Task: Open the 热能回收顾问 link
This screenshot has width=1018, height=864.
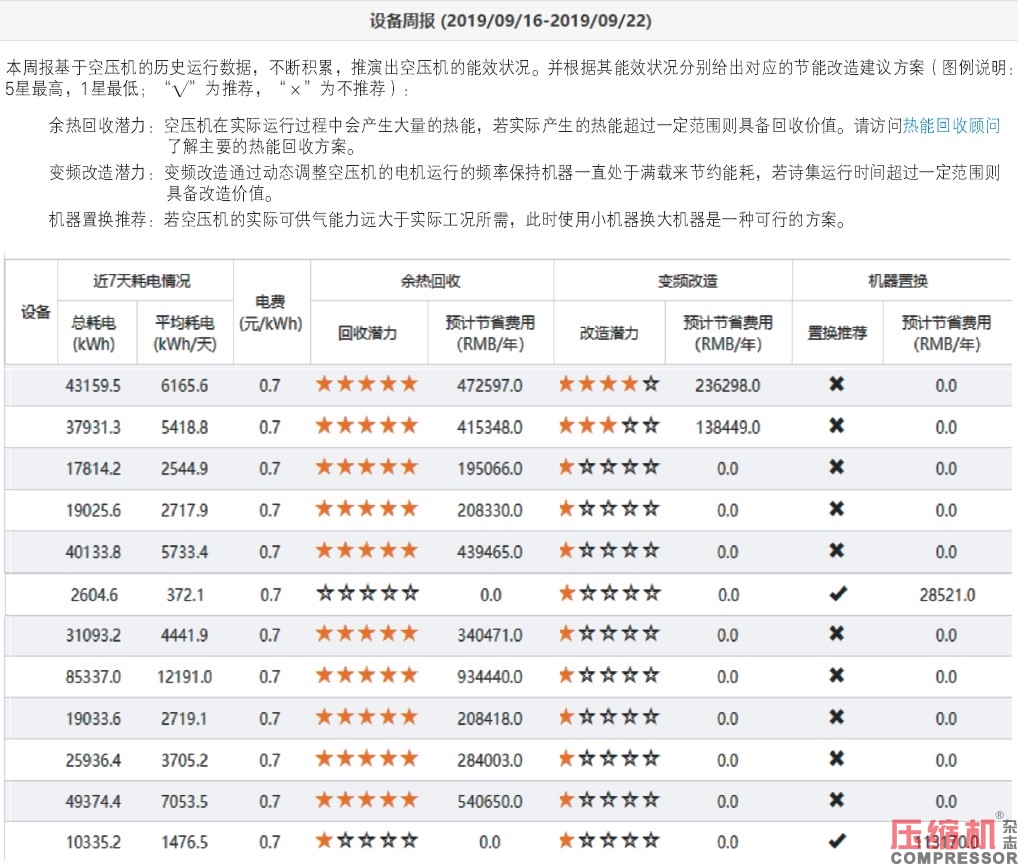Action: [x=951, y=125]
